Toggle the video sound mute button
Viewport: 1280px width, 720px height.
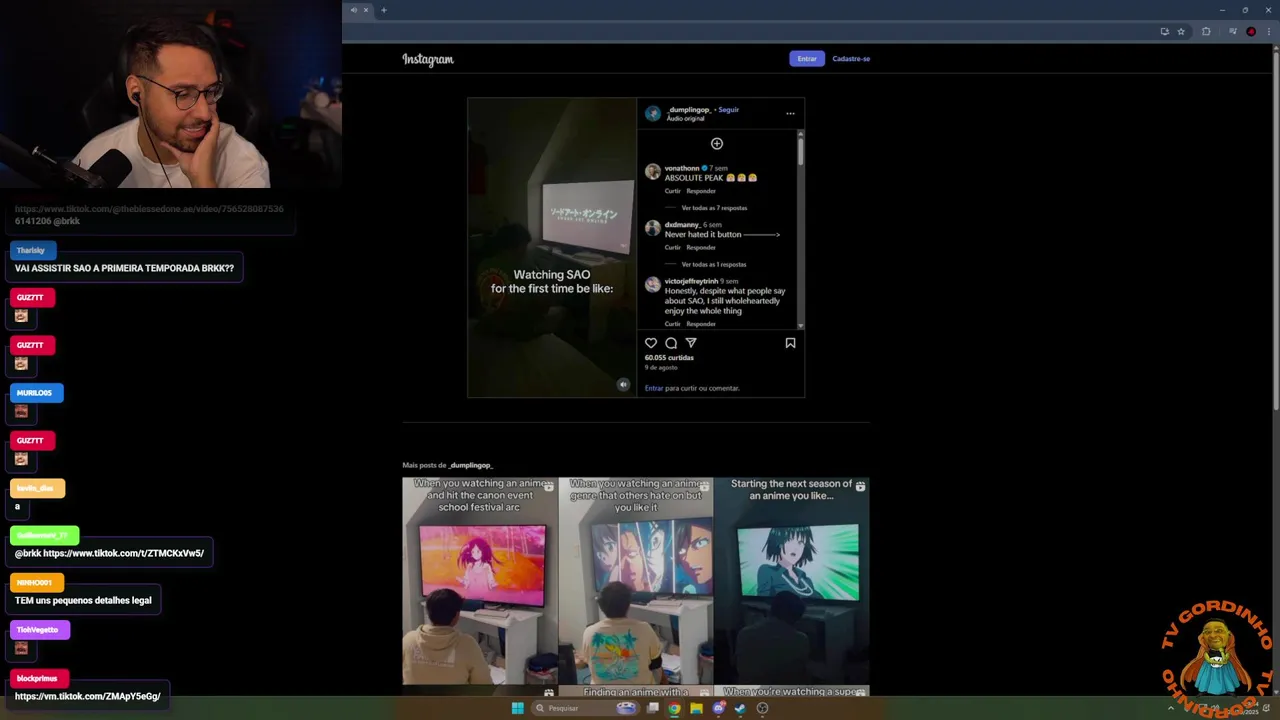click(x=623, y=384)
